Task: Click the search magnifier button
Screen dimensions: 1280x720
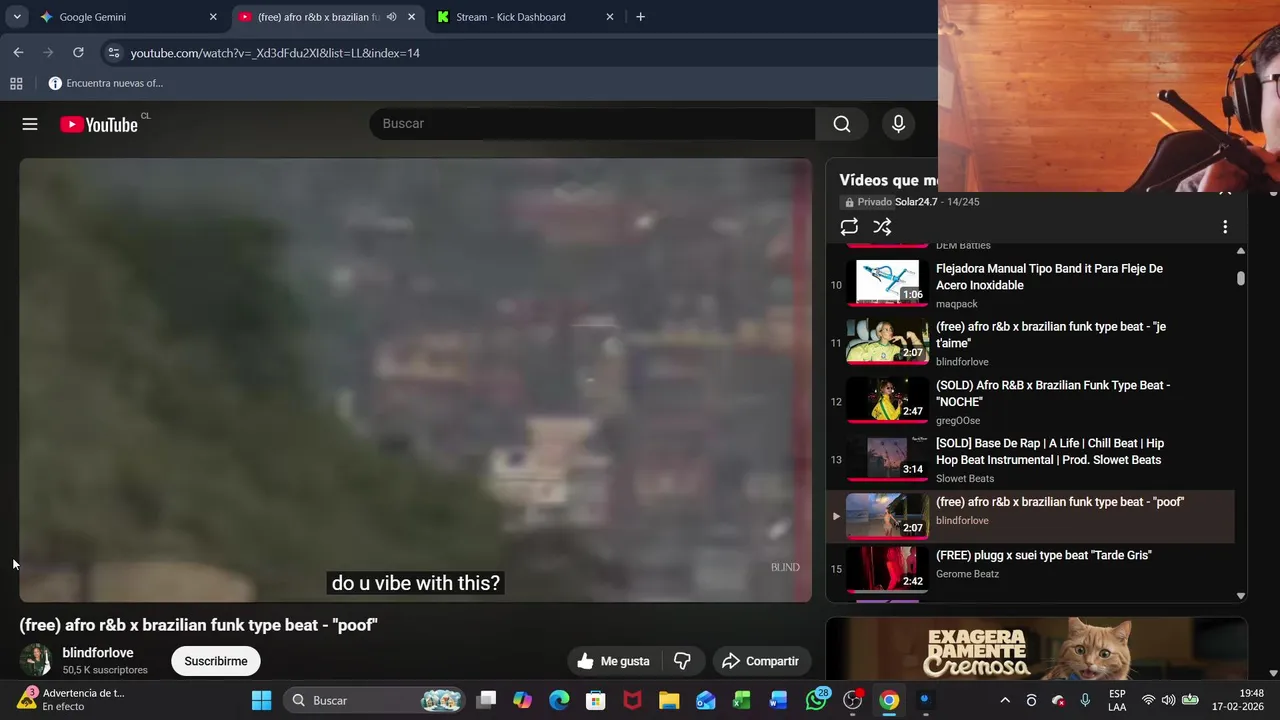Action: [x=842, y=123]
